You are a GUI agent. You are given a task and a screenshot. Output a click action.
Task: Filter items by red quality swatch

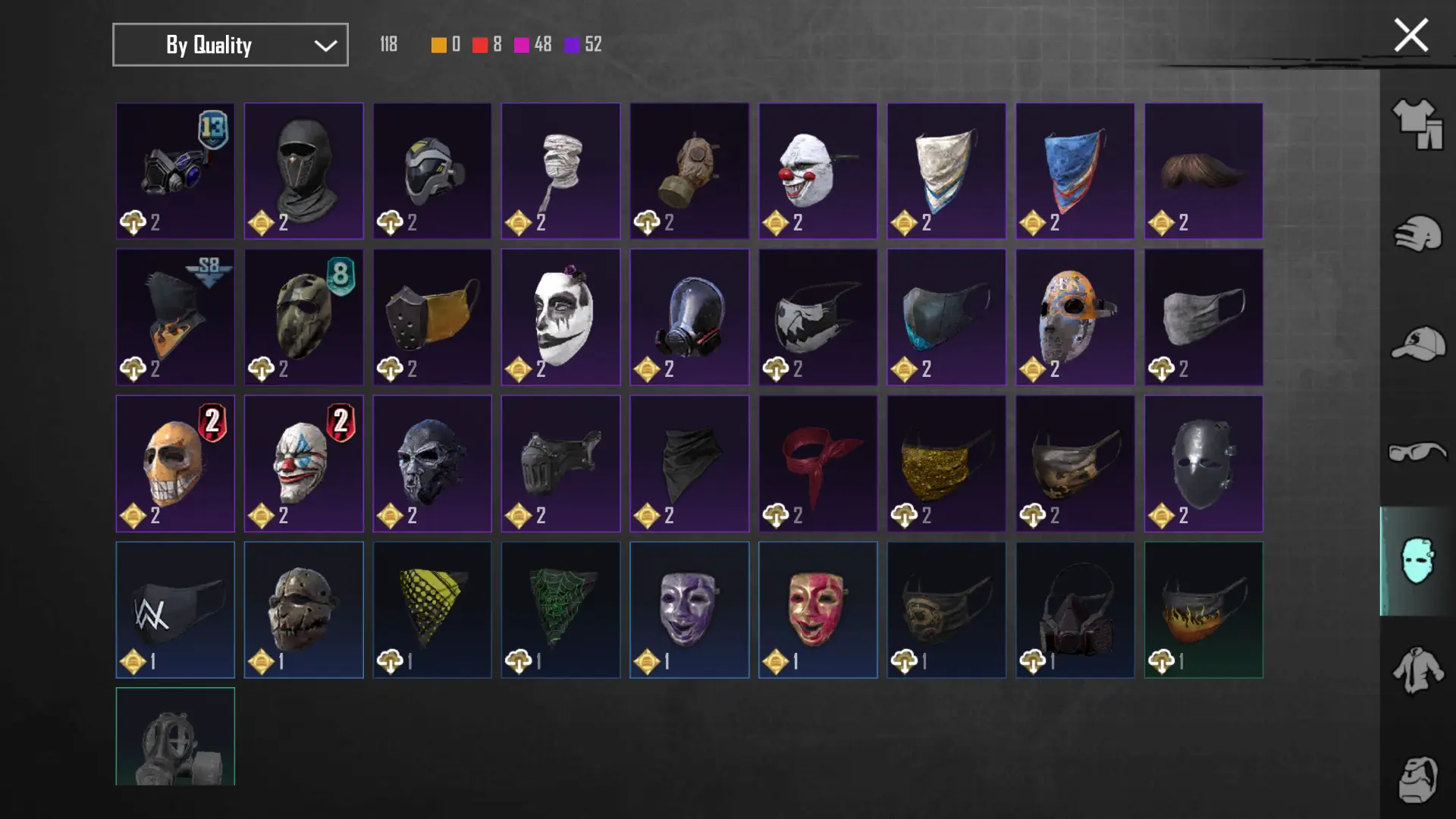pyautogui.click(x=479, y=45)
